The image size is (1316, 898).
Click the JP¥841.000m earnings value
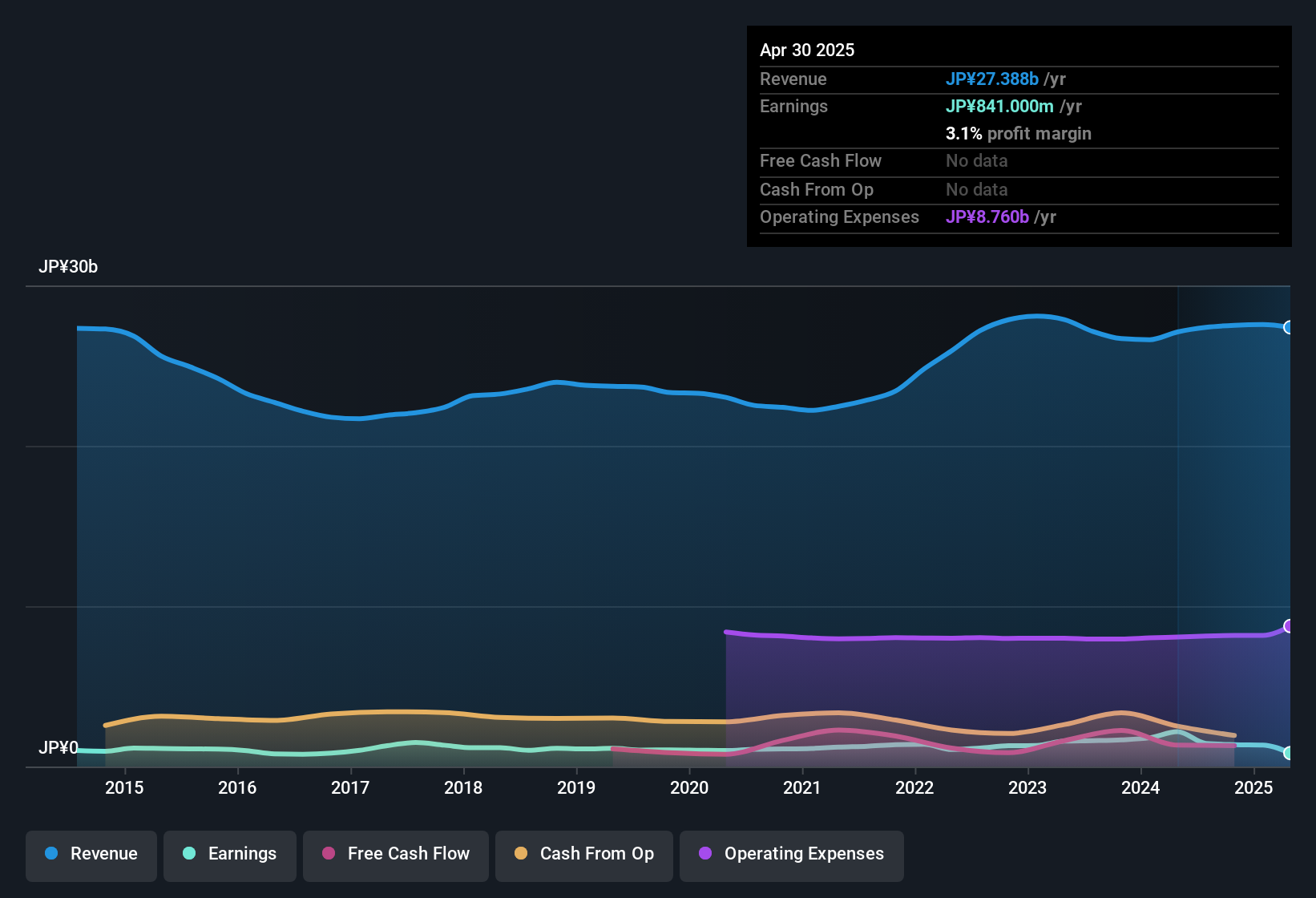click(x=999, y=107)
